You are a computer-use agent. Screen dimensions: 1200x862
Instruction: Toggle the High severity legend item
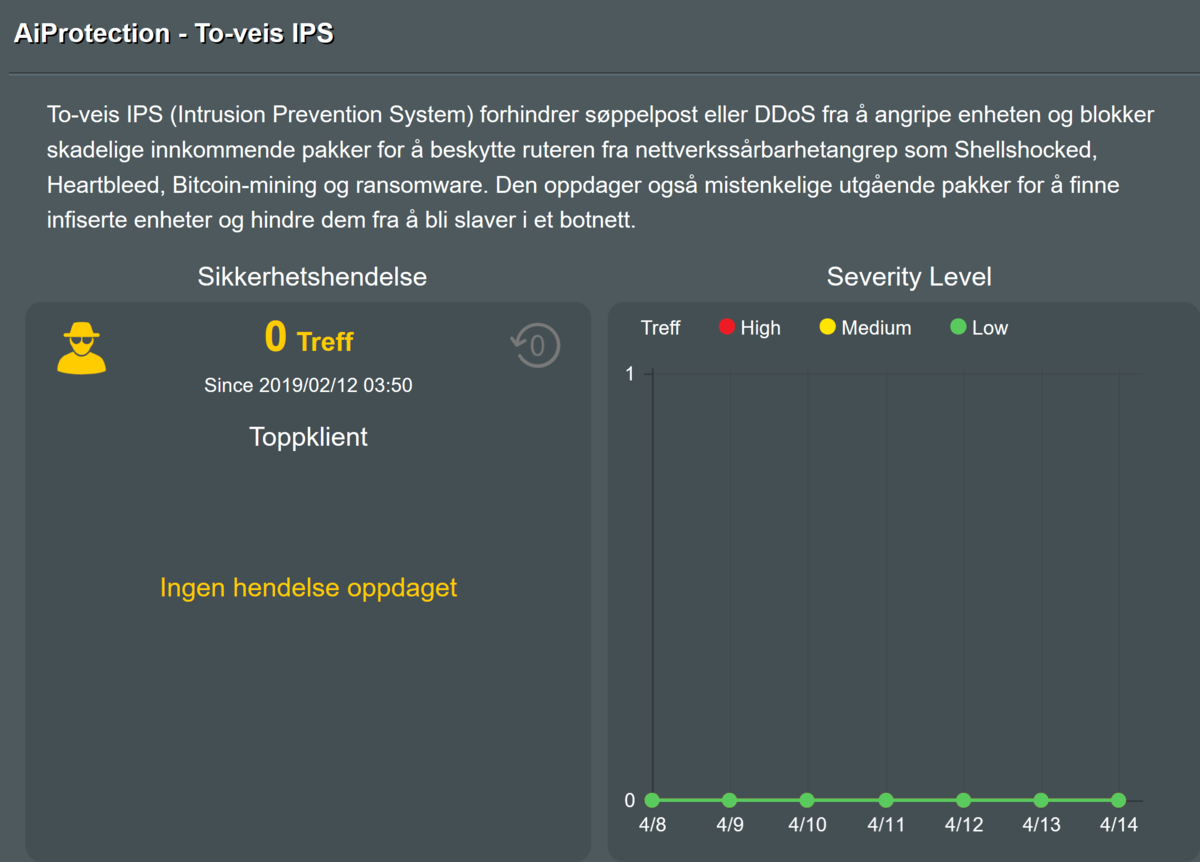(750, 328)
